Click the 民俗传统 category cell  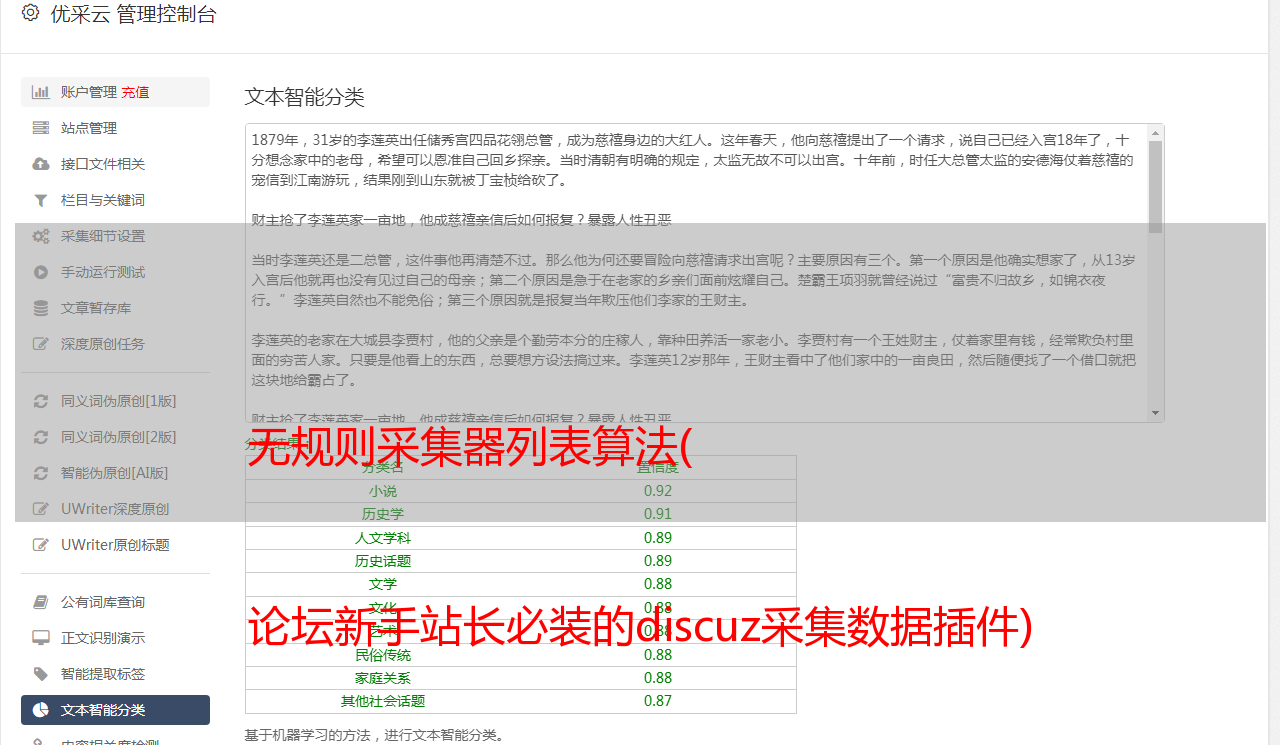coord(383,655)
